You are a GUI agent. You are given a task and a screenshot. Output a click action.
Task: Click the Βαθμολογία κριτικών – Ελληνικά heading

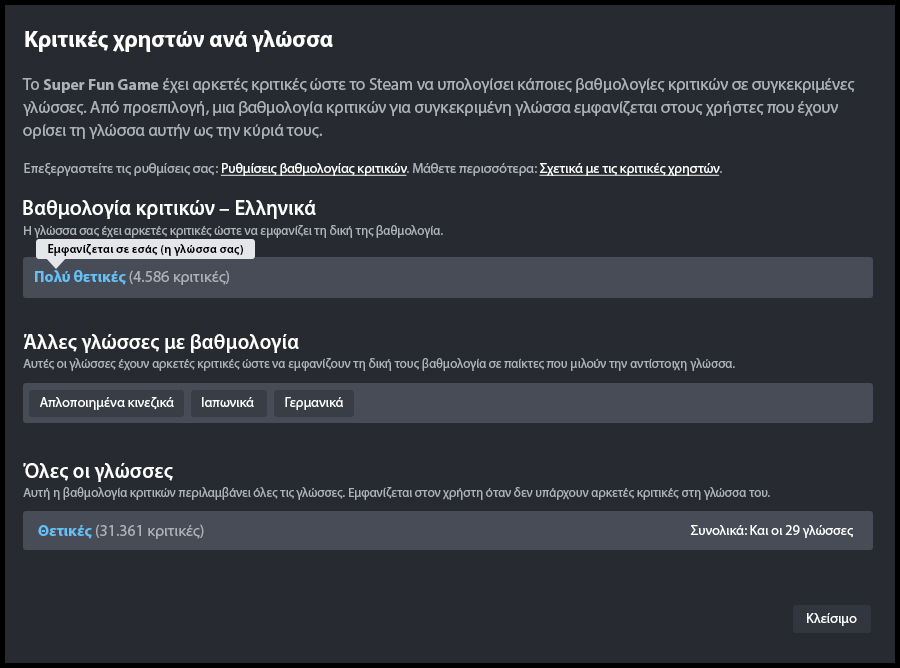click(x=169, y=208)
